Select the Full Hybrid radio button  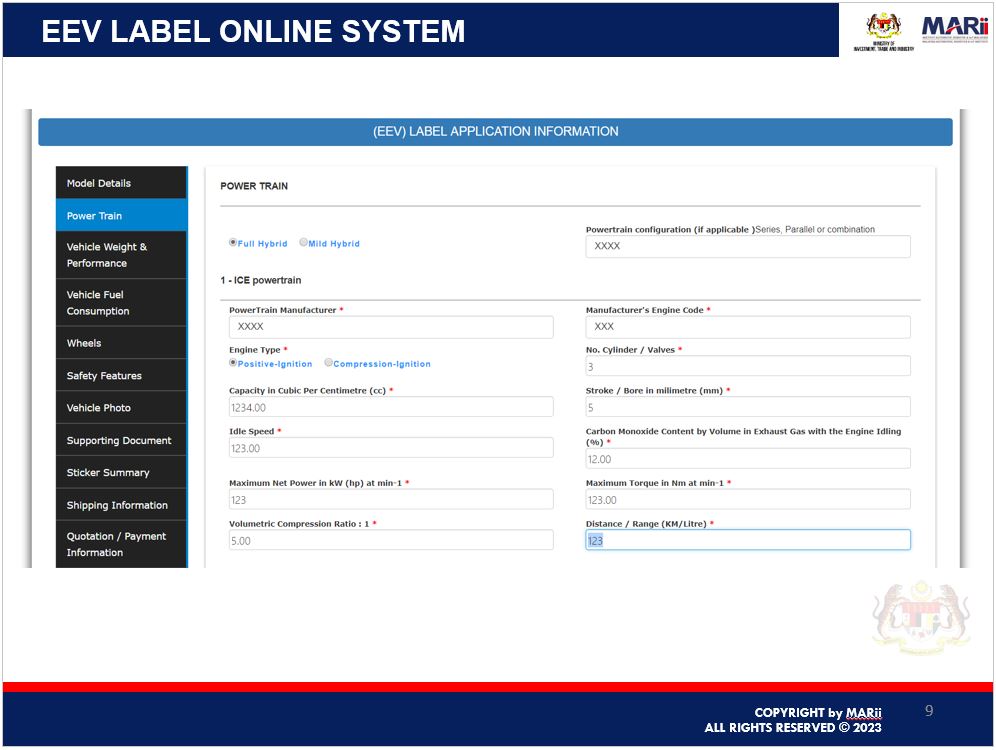point(233,242)
